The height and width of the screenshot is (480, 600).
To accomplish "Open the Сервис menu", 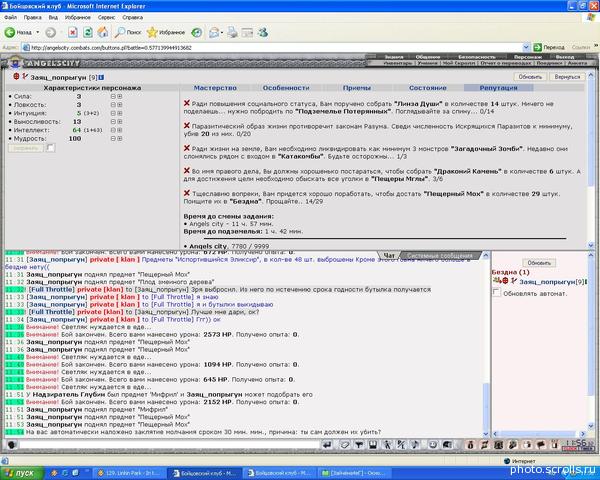I will [106, 18].
